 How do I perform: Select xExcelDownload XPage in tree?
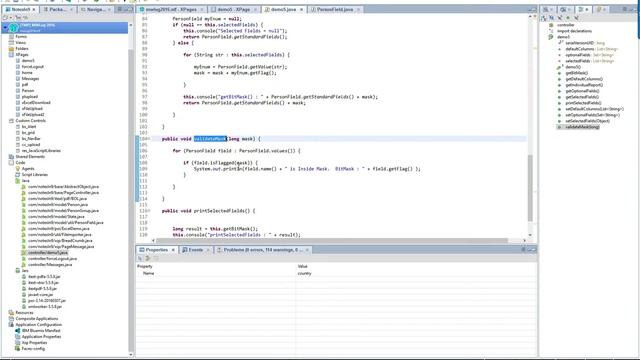36,102
